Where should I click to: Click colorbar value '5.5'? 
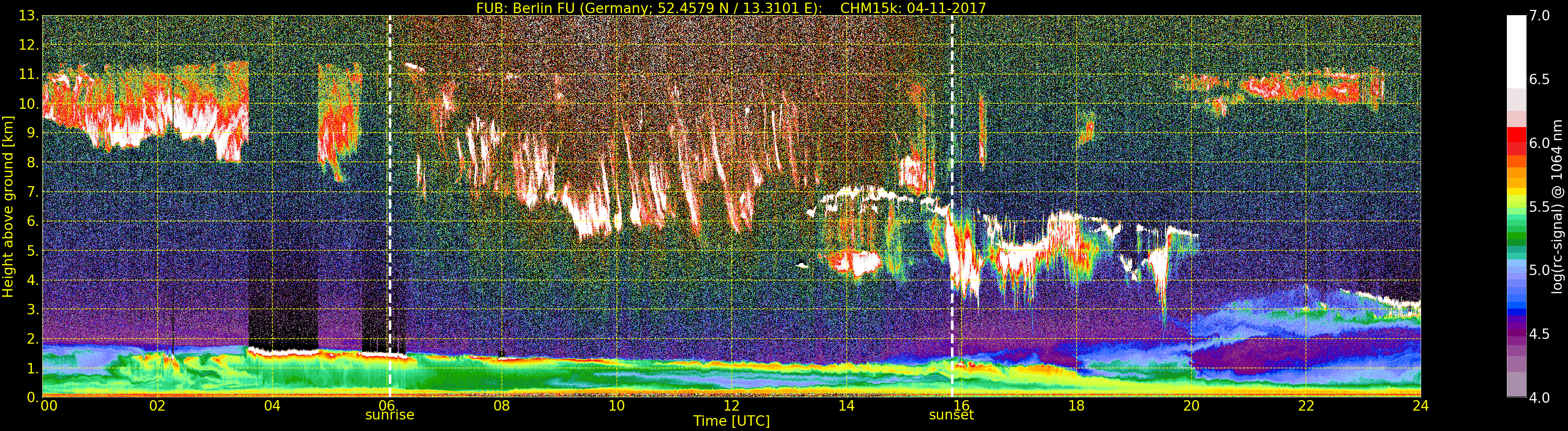(x=1539, y=207)
